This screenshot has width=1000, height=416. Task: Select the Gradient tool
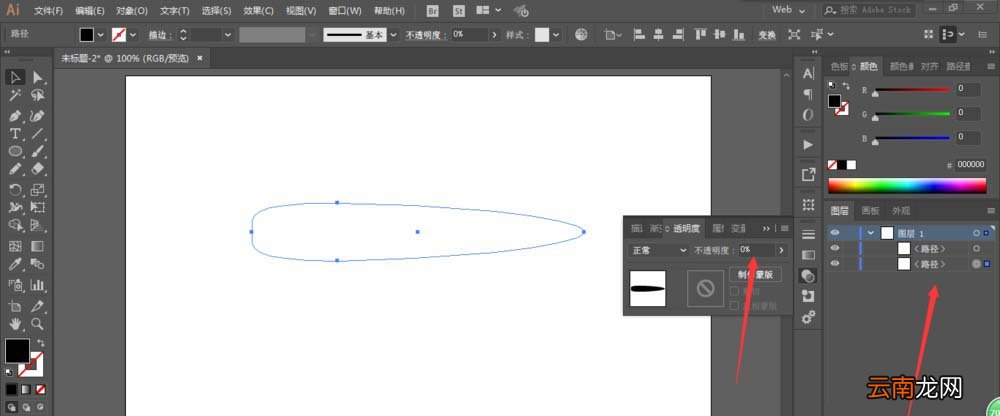click(38, 246)
